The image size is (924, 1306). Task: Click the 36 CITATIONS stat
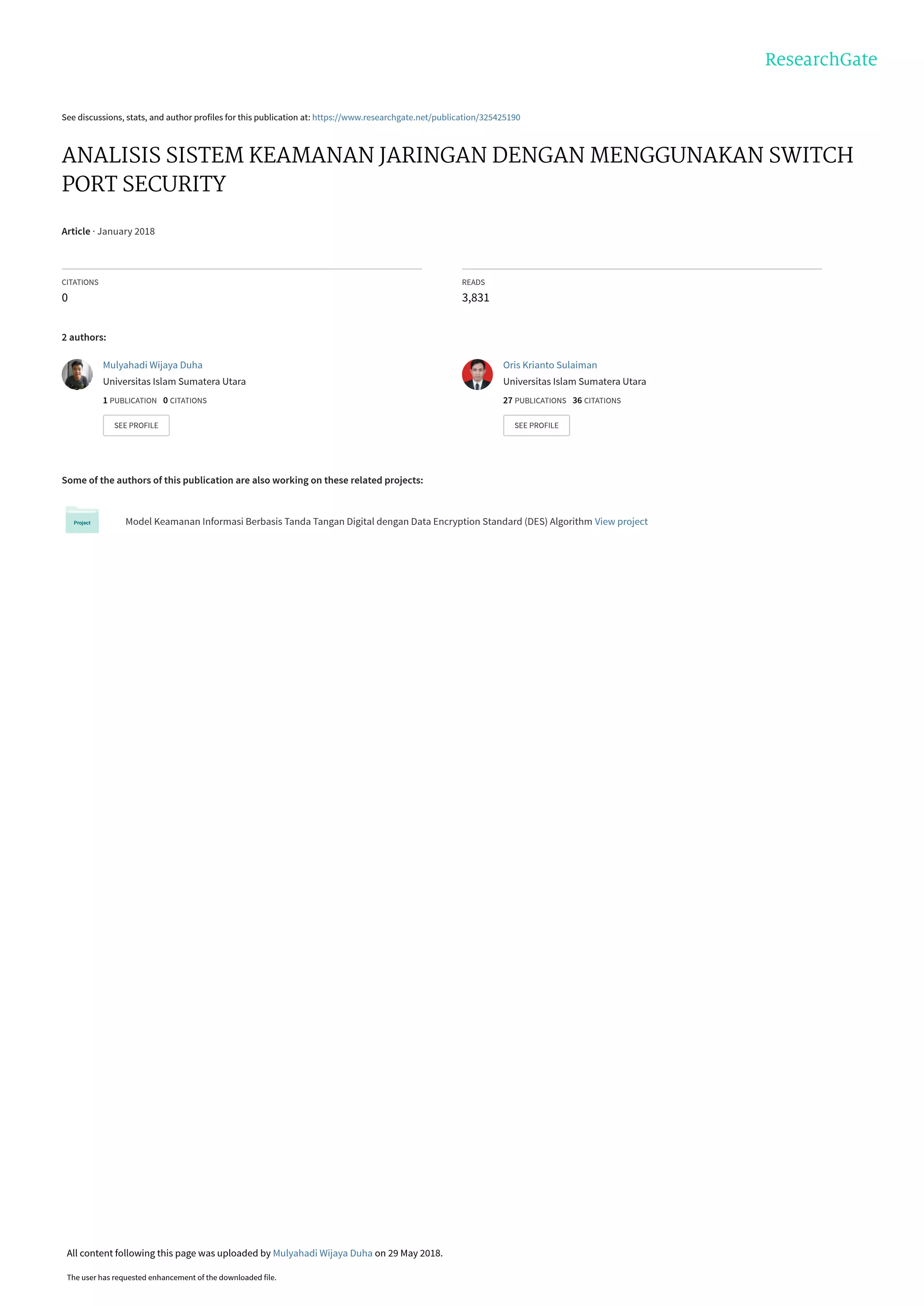(596, 401)
